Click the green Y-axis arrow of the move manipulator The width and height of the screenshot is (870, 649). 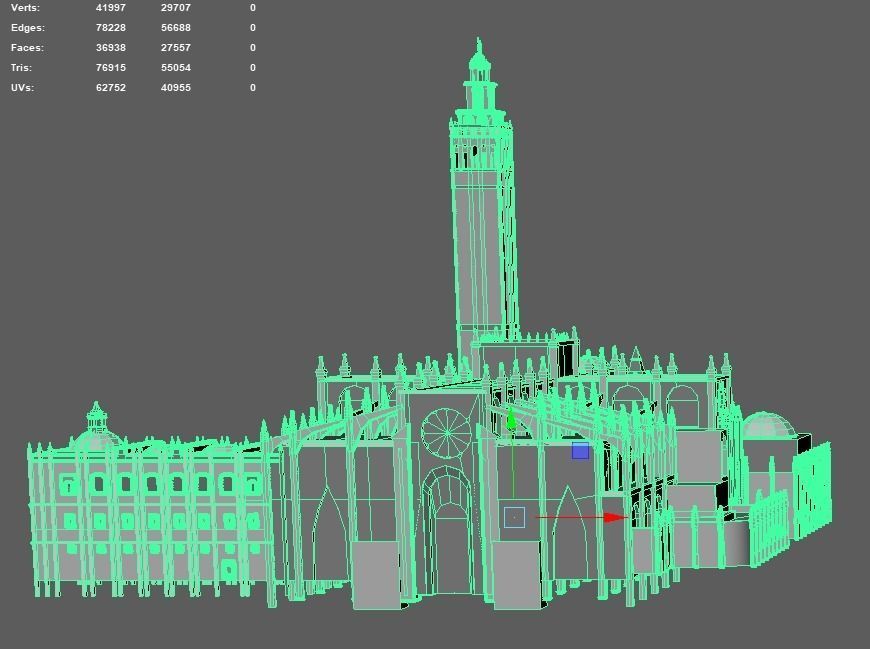coord(511,421)
